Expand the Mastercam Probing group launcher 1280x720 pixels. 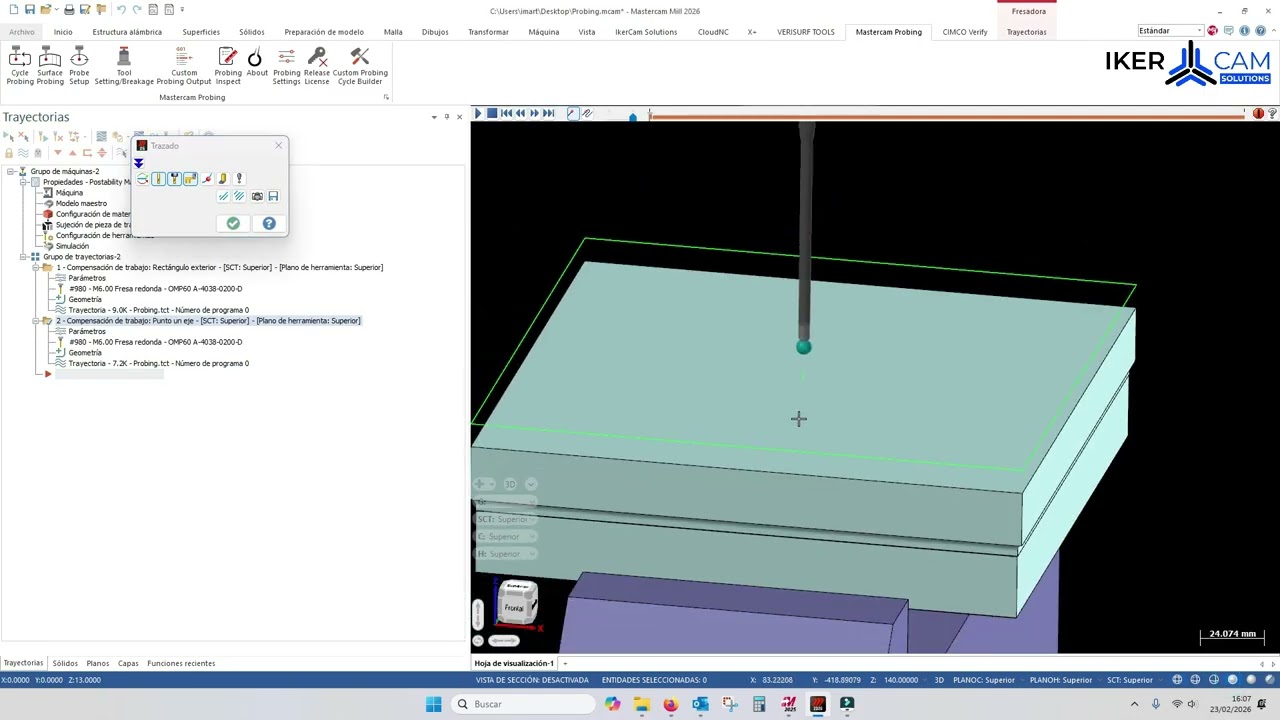[x=386, y=97]
